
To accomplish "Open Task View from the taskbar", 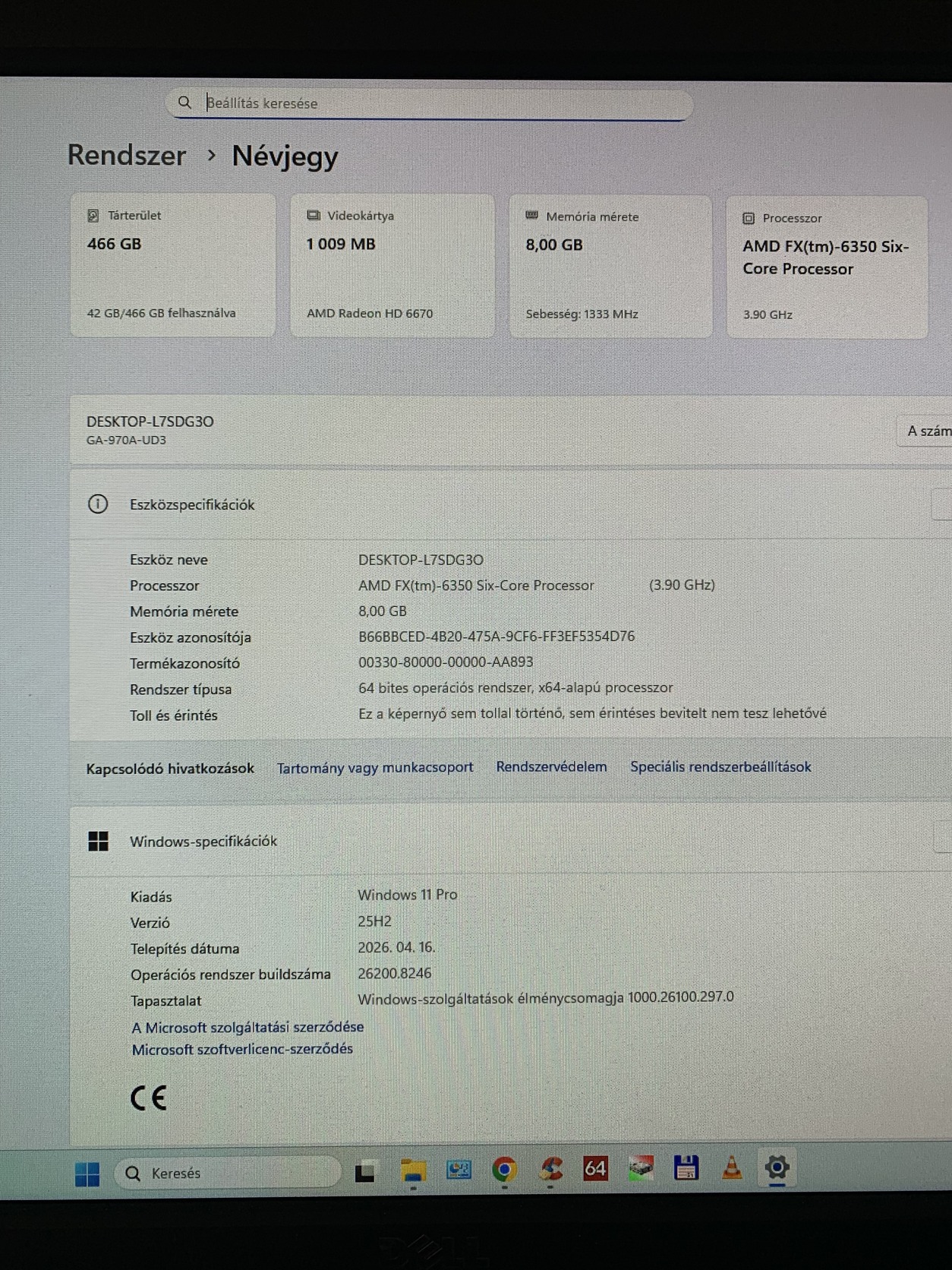I will [365, 1172].
